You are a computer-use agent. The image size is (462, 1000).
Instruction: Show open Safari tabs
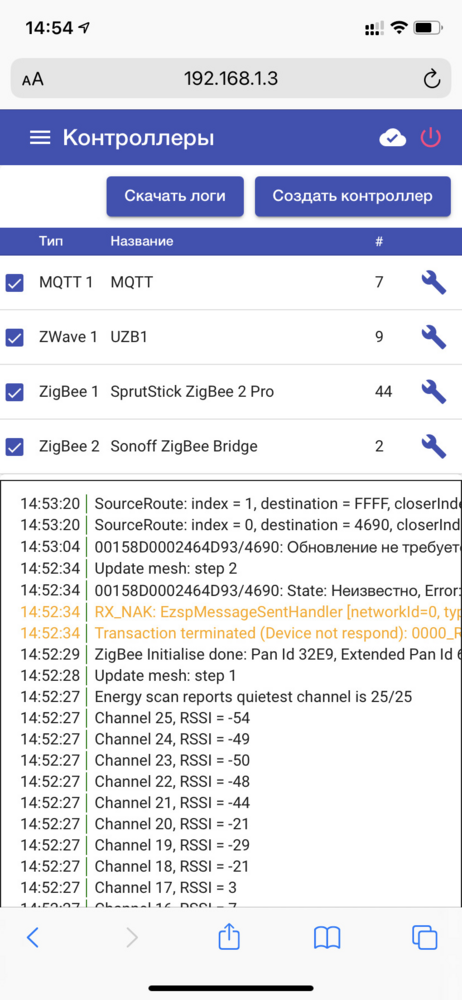click(x=424, y=938)
